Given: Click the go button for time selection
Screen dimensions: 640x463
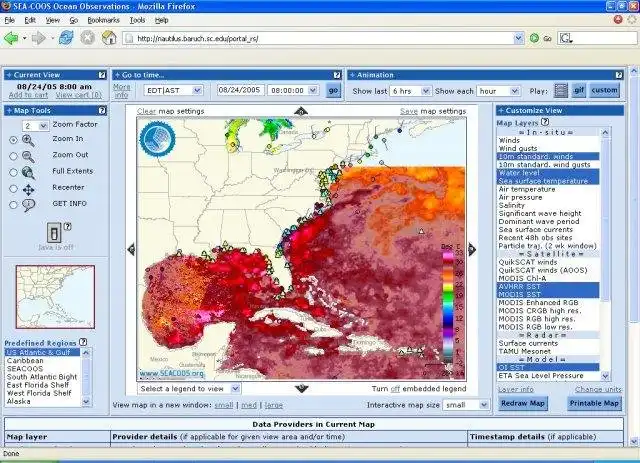Looking at the screenshot, I should pos(333,90).
